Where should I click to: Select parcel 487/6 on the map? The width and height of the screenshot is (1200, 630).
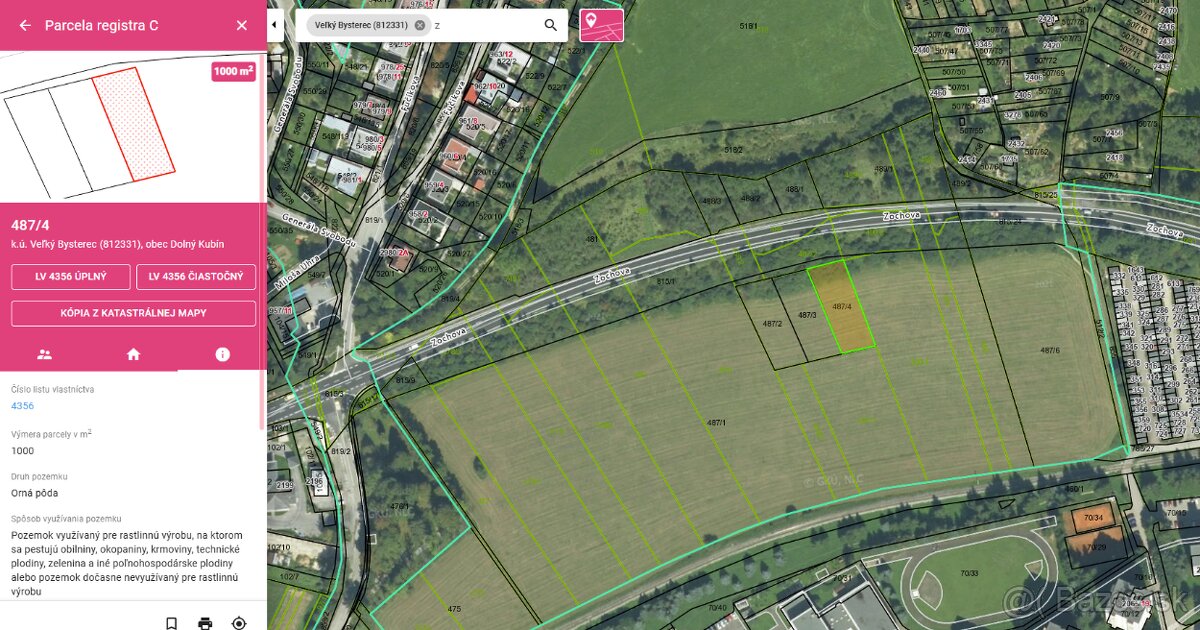click(1049, 350)
